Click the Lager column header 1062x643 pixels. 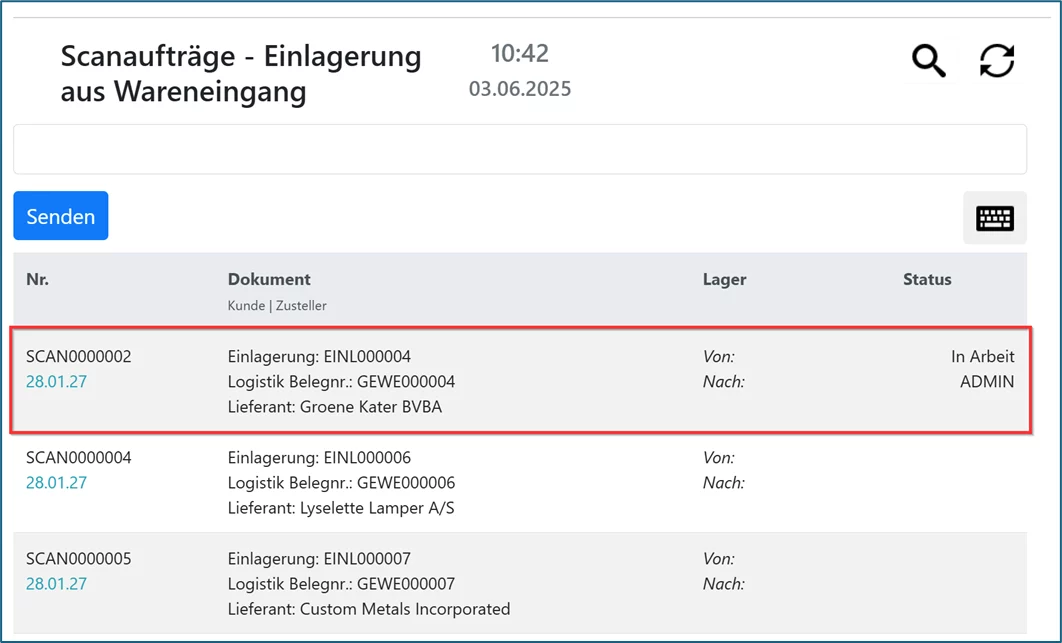(x=724, y=280)
